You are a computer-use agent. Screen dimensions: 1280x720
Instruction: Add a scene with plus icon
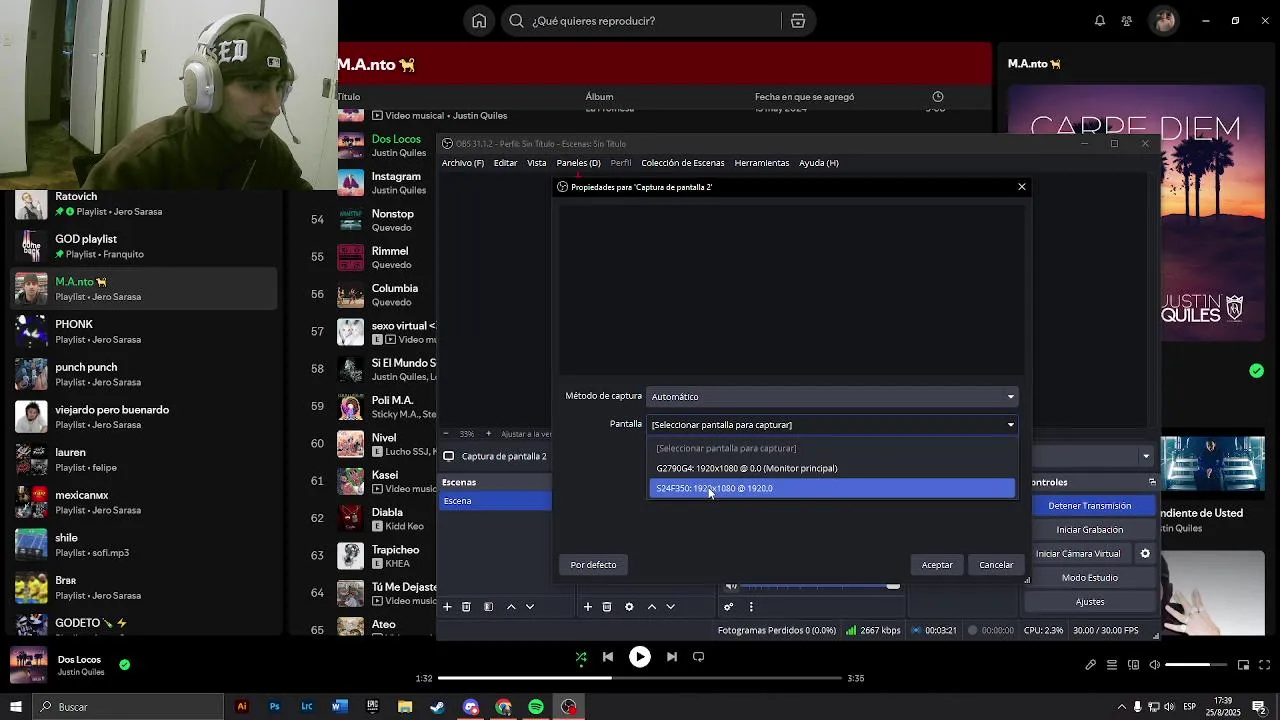(x=447, y=607)
